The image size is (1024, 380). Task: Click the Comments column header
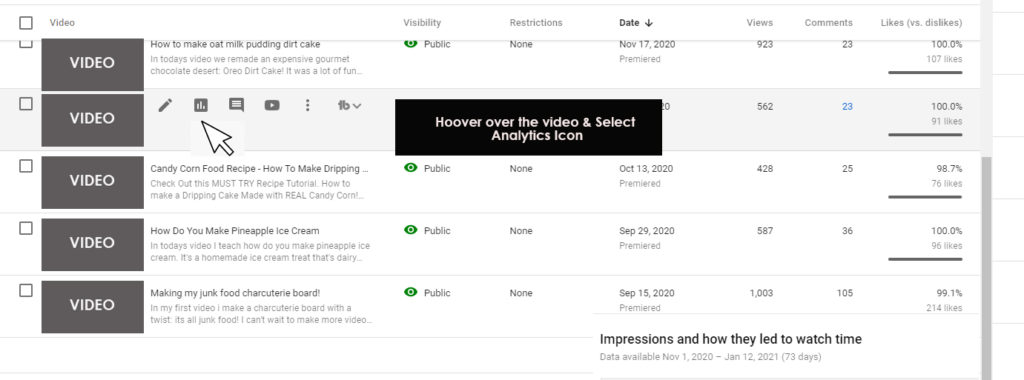tap(828, 23)
